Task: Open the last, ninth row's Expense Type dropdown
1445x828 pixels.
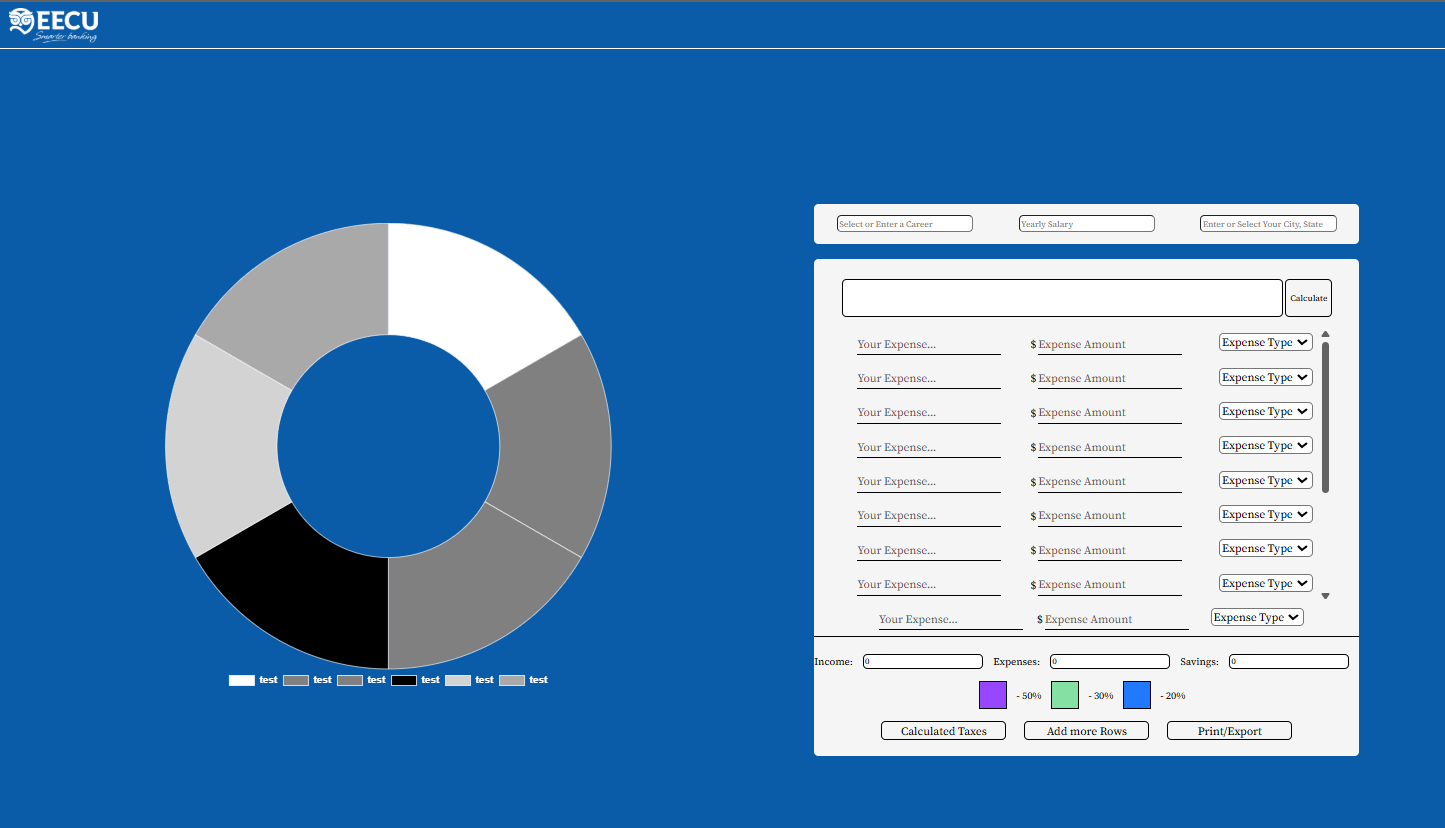Action: pyautogui.click(x=1257, y=617)
